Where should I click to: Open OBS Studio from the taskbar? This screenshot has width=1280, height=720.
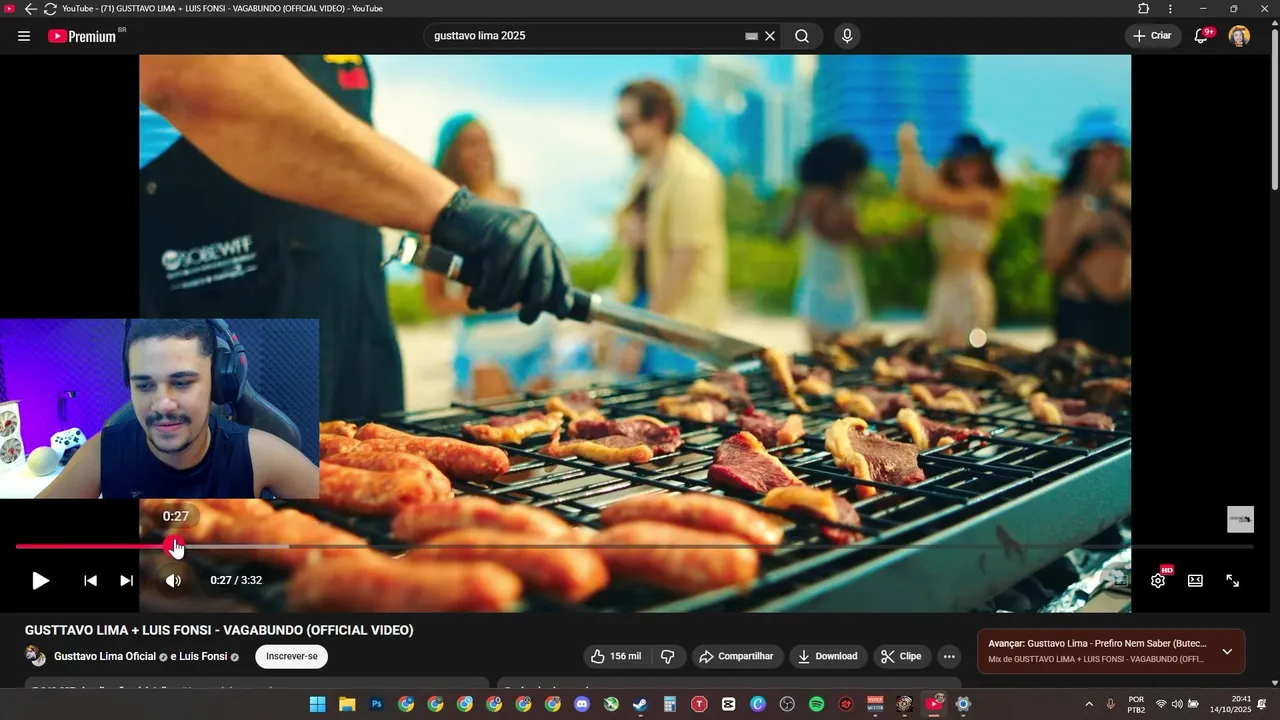tap(787, 704)
